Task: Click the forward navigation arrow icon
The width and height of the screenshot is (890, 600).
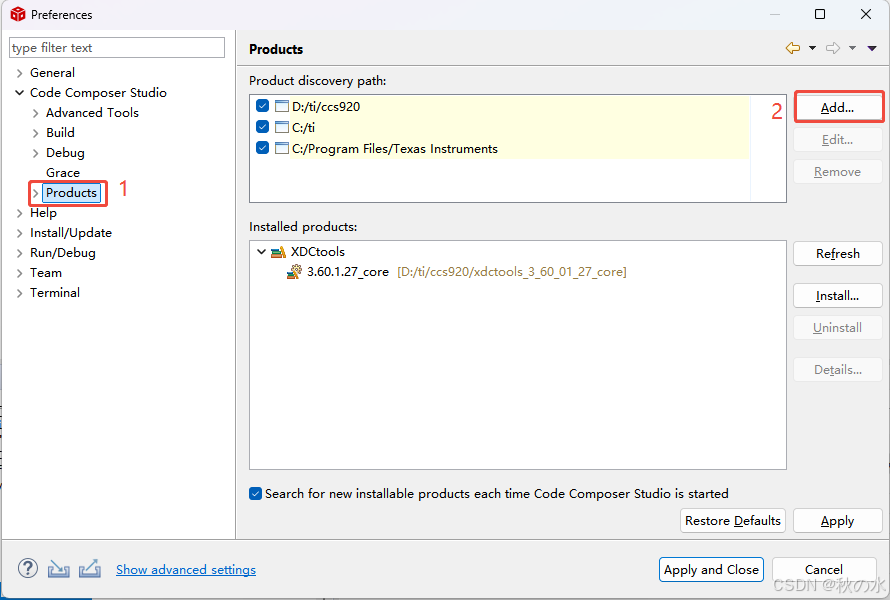Action: click(833, 48)
